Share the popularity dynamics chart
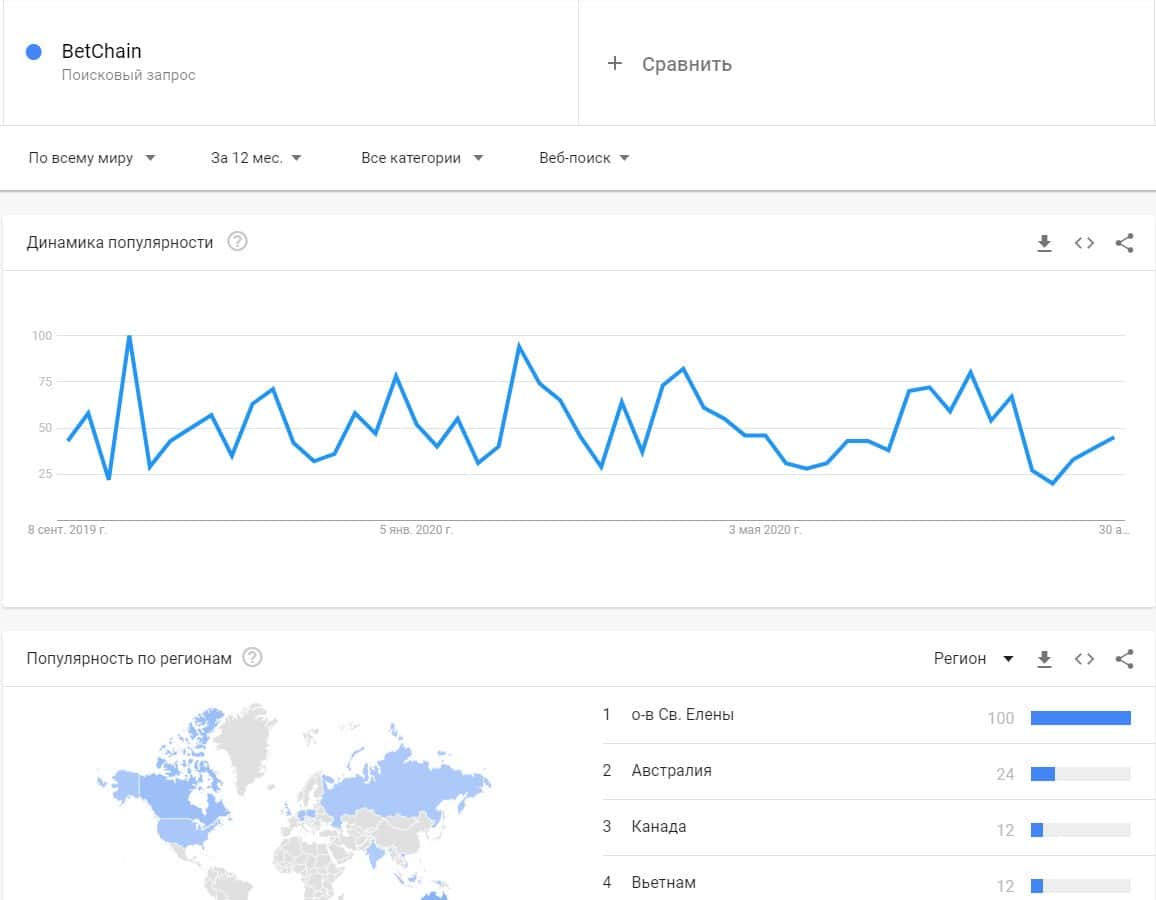Screen dimensions: 1156x900 1124,243
